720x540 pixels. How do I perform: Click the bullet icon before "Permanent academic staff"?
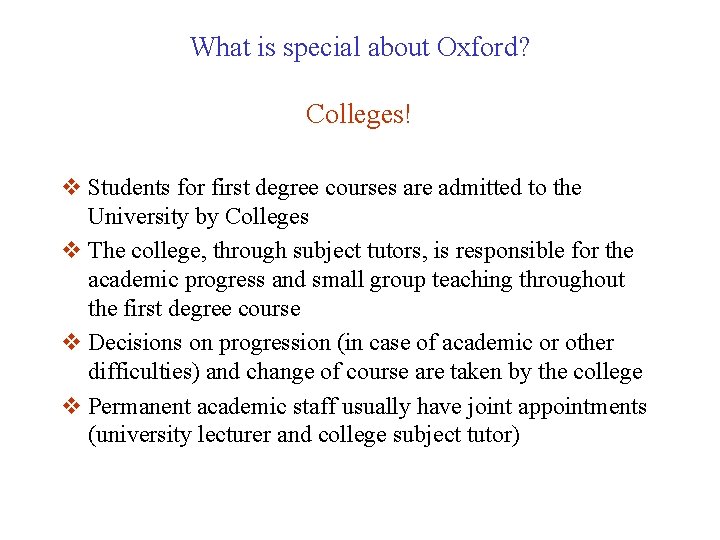click(x=73, y=405)
